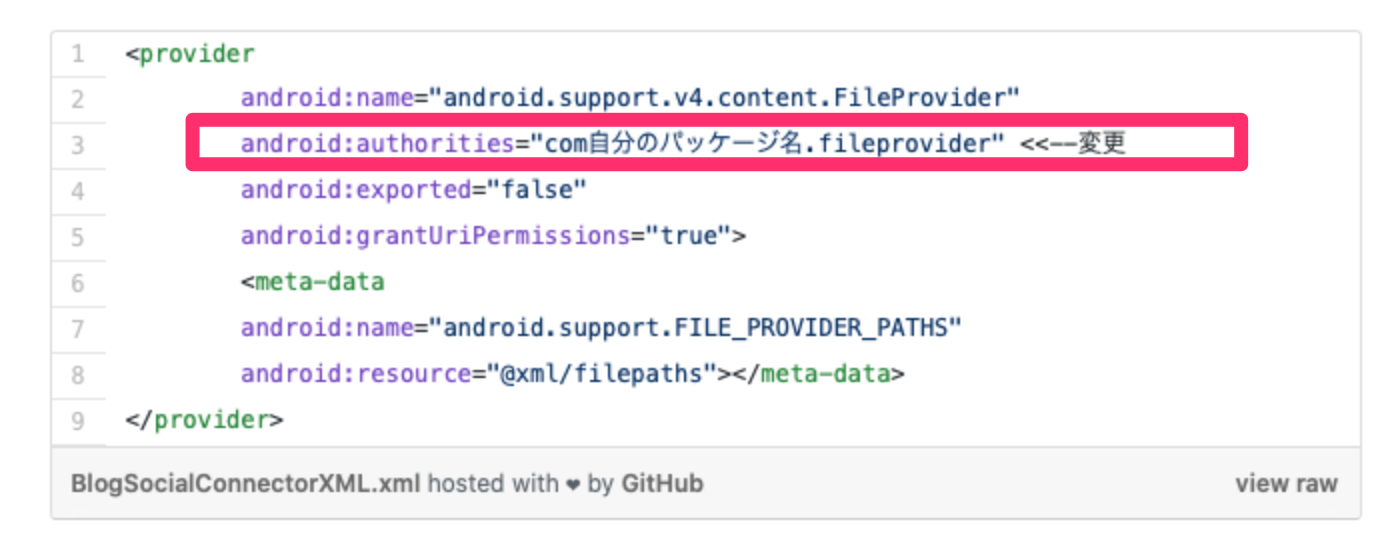Click the closing provider tag
The height and width of the screenshot is (546, 1384).
(x=204, y=421)
